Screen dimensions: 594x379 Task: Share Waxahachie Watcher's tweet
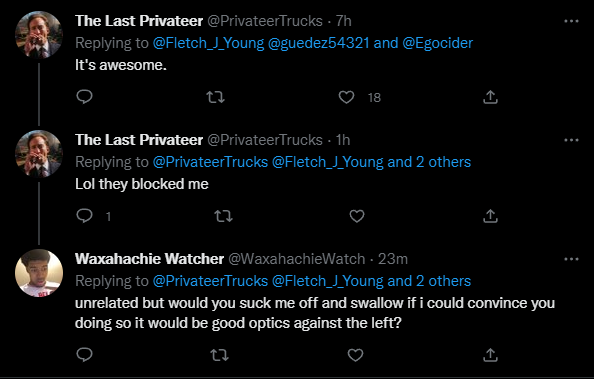click(x=490, y=355)
